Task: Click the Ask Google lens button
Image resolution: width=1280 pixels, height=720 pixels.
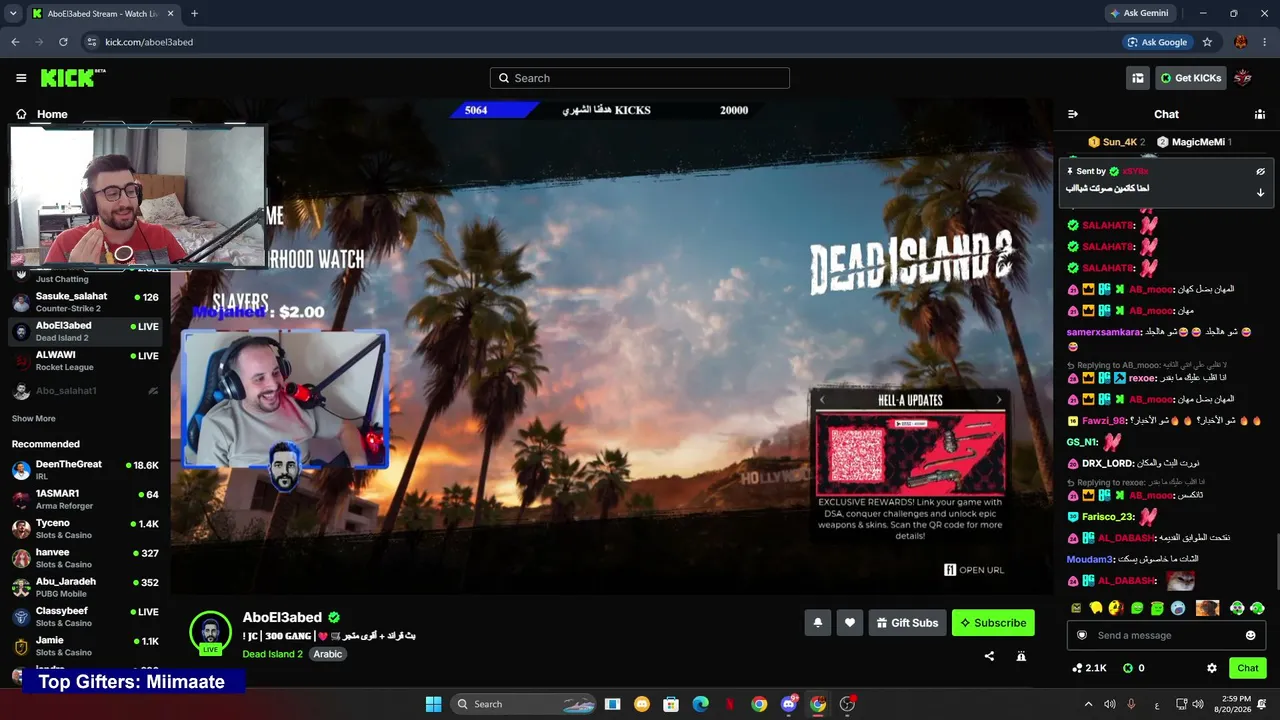Action: point(1157,42)
